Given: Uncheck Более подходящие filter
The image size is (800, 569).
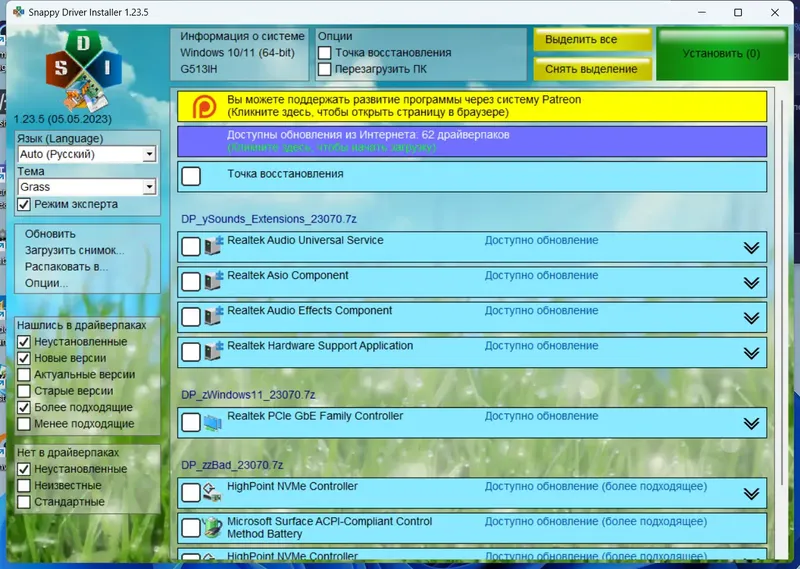Looking at the screenshot, I should [23, 407].
